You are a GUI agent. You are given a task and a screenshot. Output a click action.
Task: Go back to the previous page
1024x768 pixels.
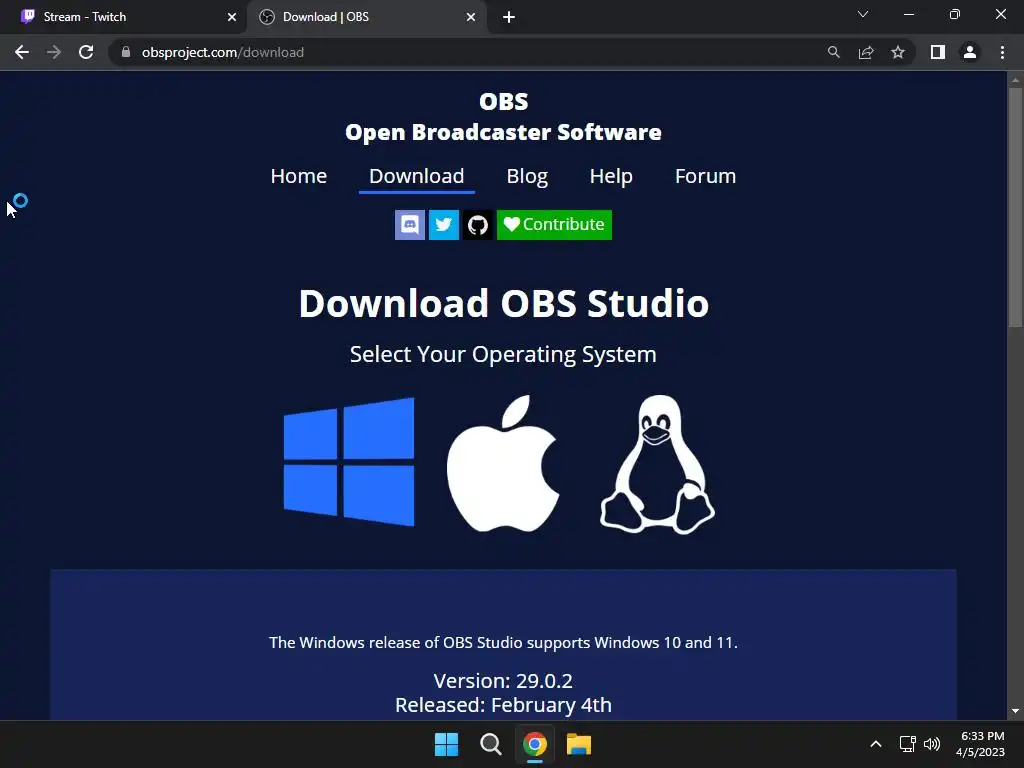[x=22, y=52]
